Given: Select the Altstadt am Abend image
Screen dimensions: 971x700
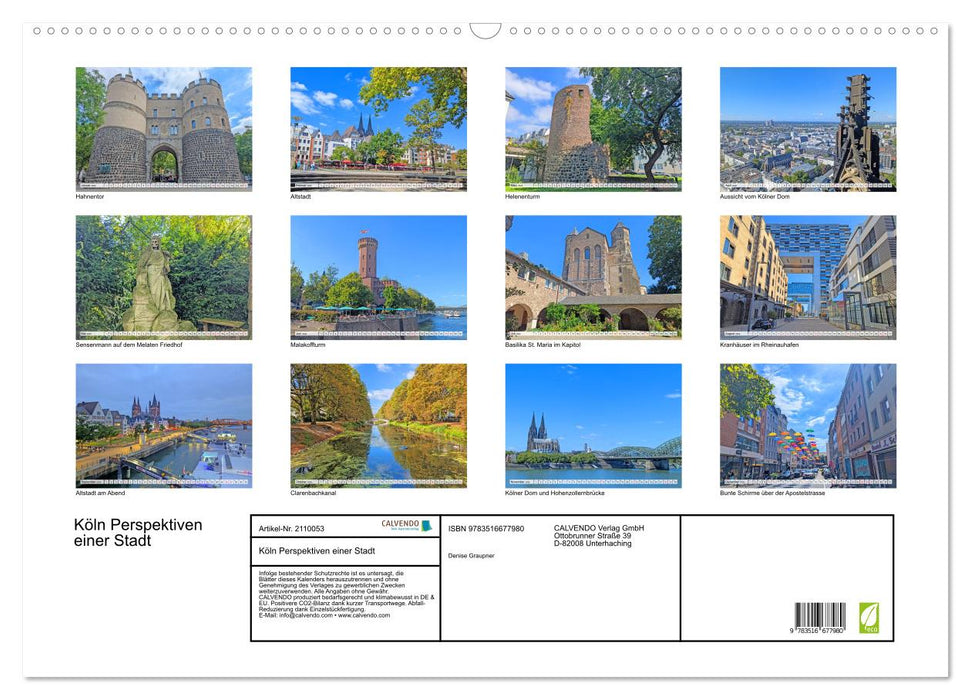Looking at the screenshot, I should coord(164,425).
